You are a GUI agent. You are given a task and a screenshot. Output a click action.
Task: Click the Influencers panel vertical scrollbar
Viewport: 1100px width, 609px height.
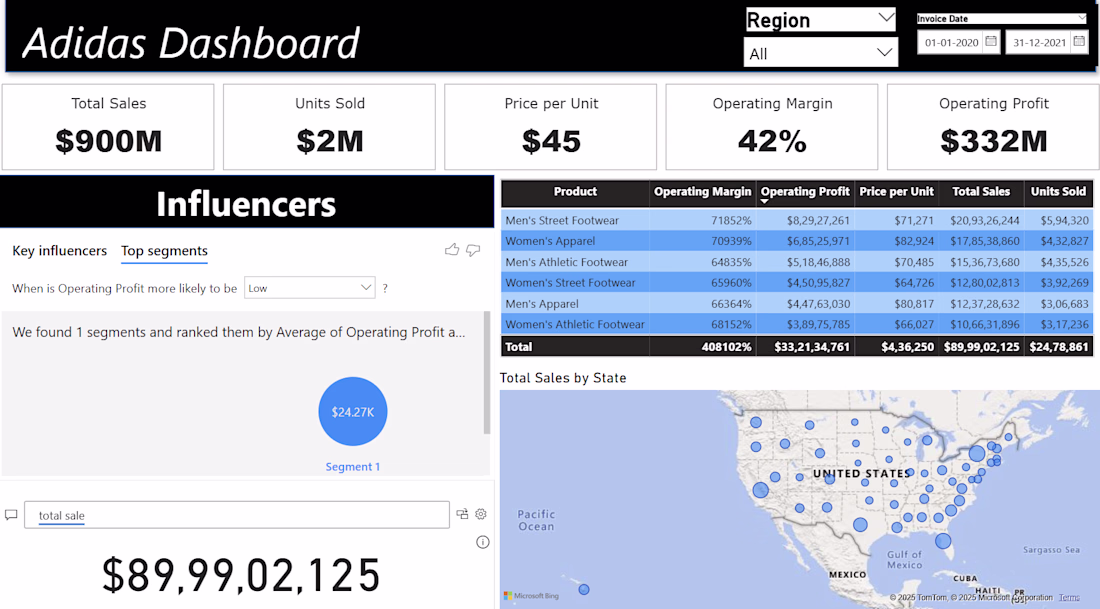(x=487, y=373)
